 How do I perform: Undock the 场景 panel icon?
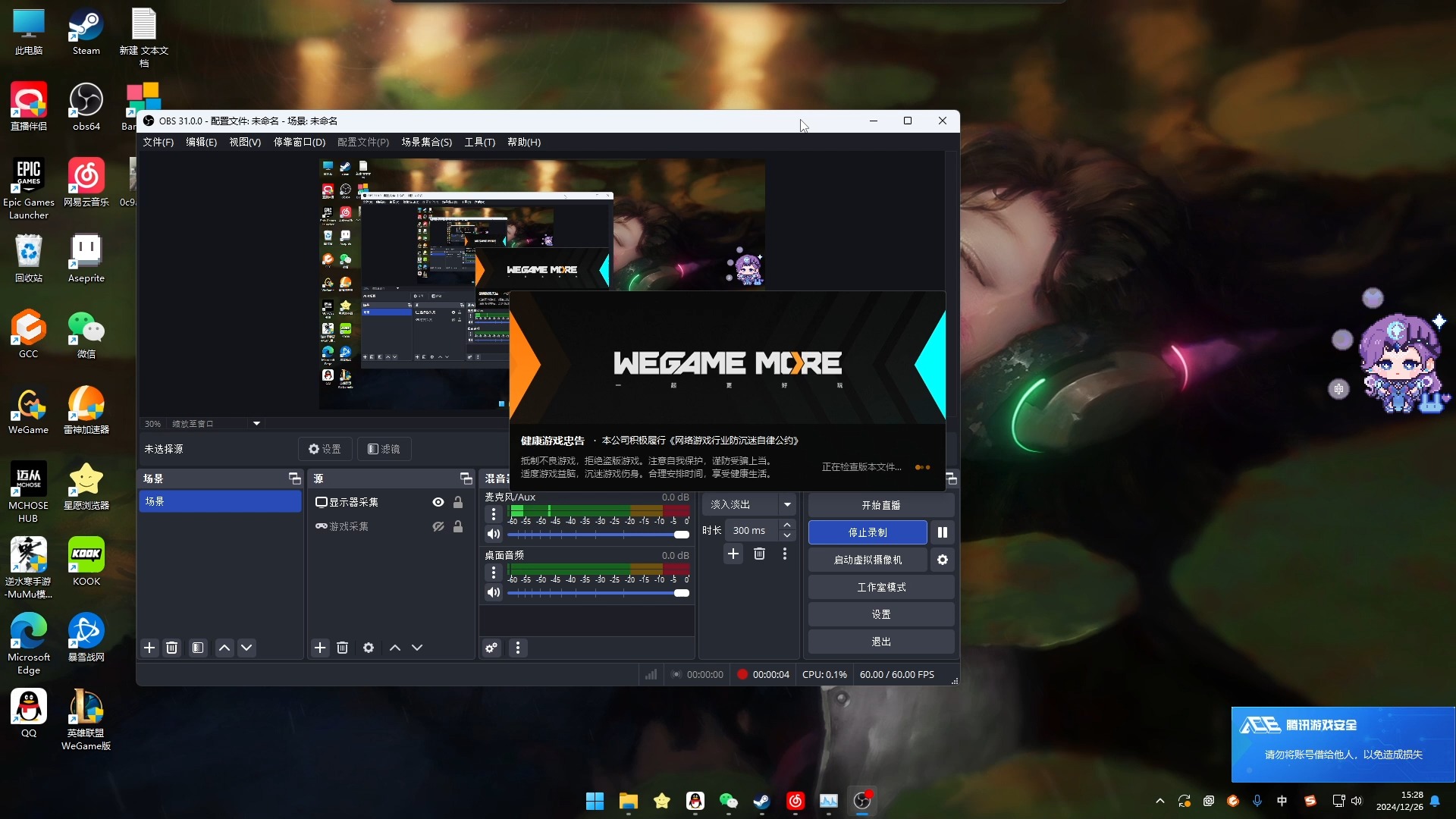295,479
